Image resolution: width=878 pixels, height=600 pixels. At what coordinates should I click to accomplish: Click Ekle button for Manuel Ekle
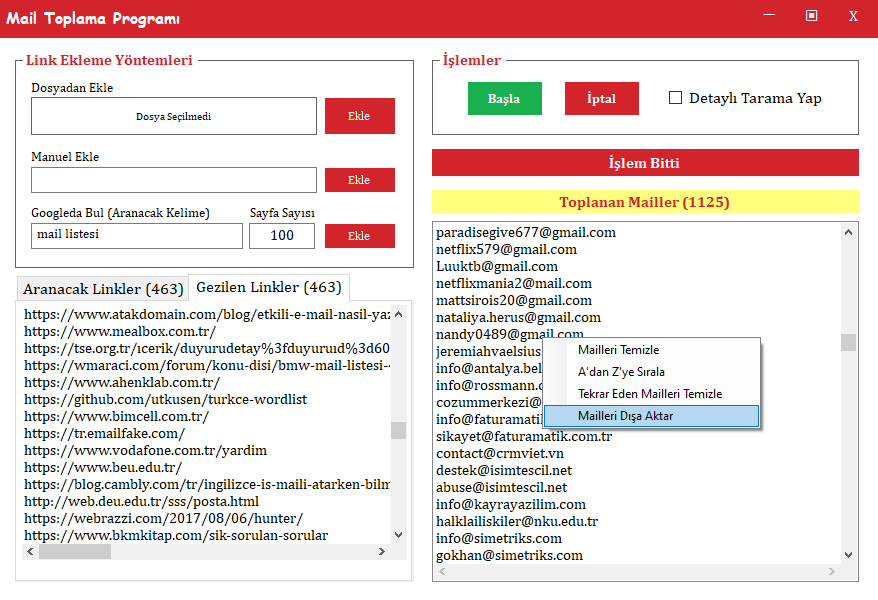[x=359, y=180]
